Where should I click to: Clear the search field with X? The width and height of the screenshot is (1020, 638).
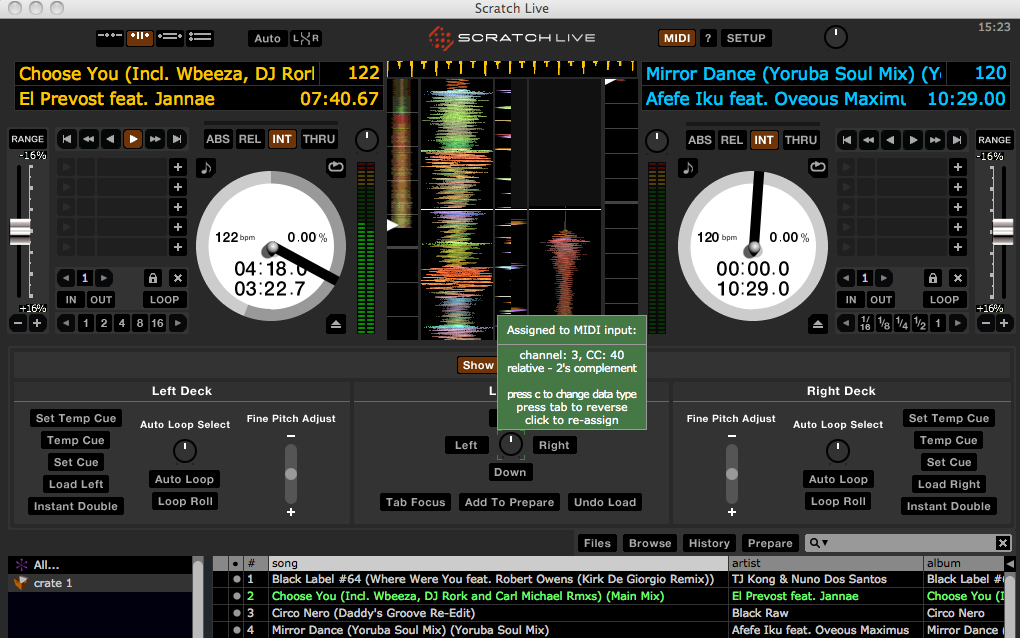[1002, 542]
